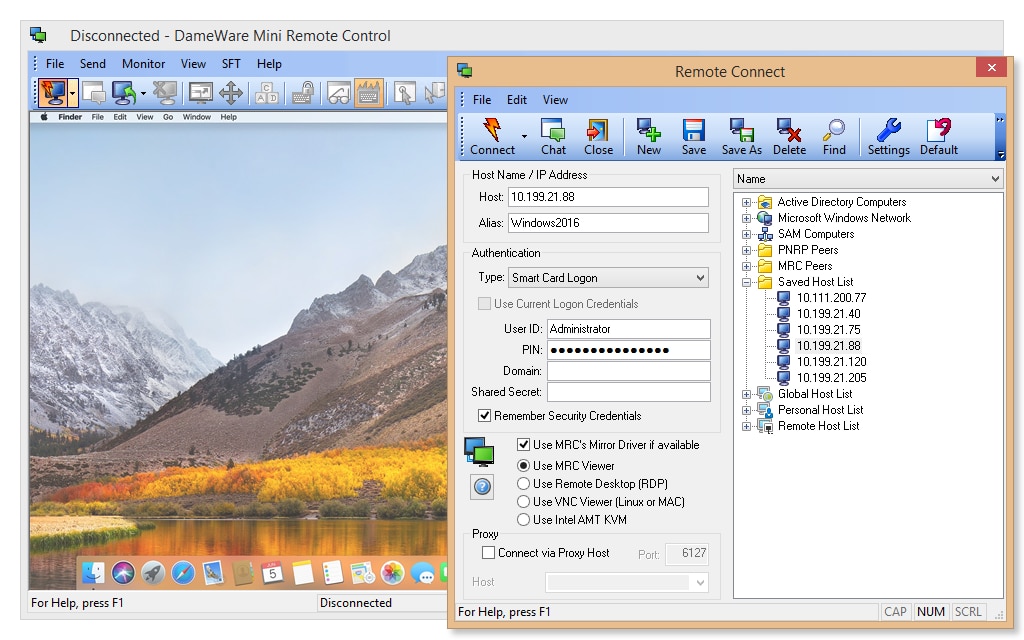The height and width of the screenshot is (640, 1024).
Task: Open the Authentication Type dropdown
Action: pyautogui.click(x=608, y=278)
